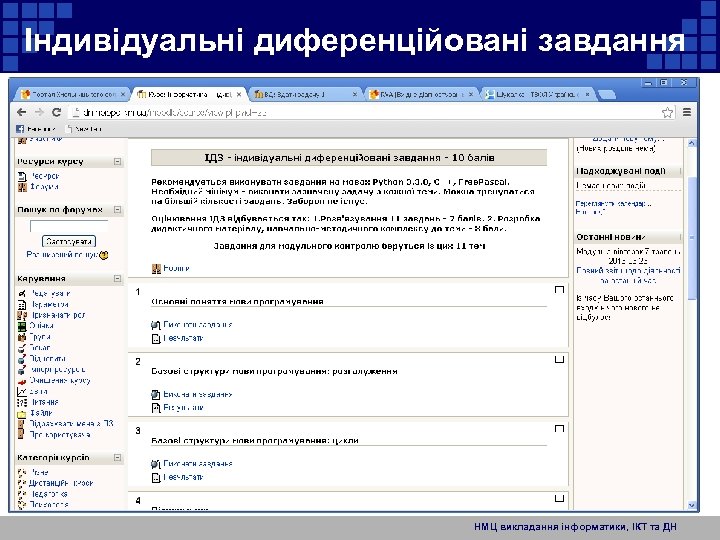720x540 pixels.
Task: Click Редагувати in the Керування block
Action: (x=50, y=293)
